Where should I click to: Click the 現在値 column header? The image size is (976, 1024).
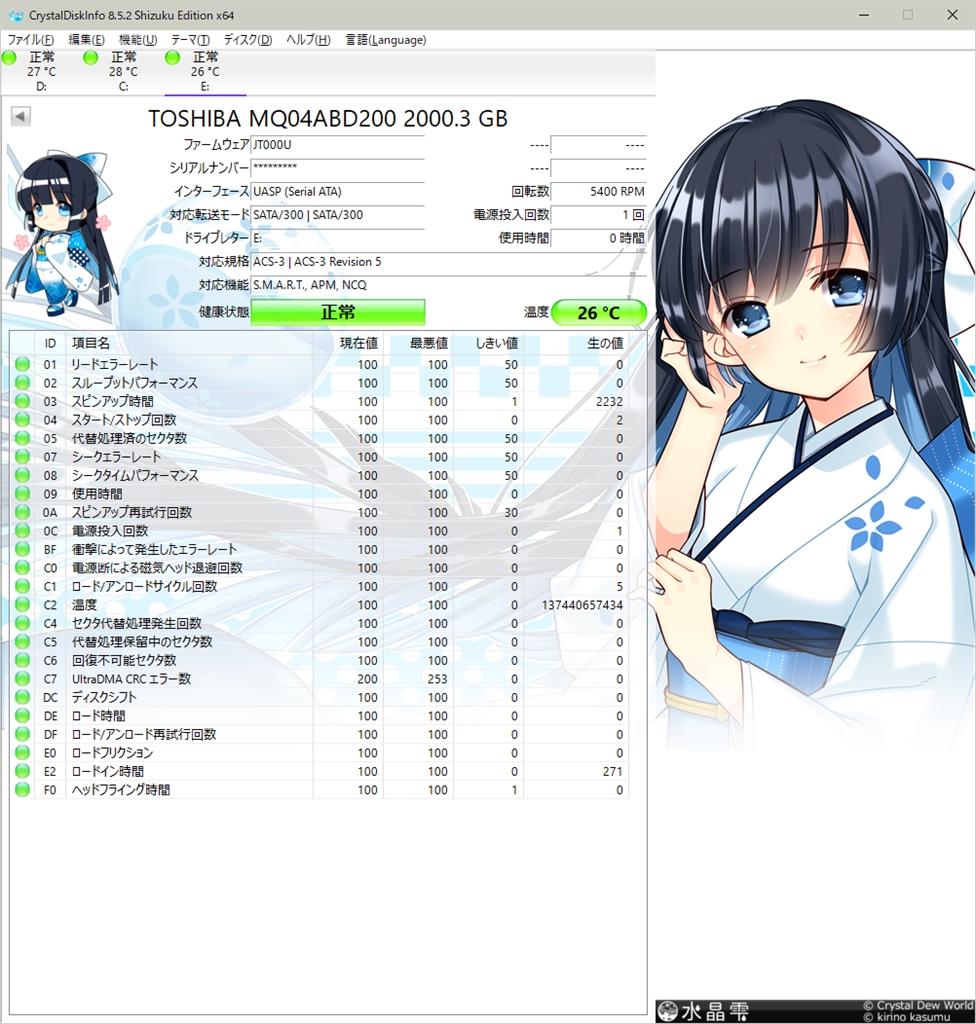349,344
